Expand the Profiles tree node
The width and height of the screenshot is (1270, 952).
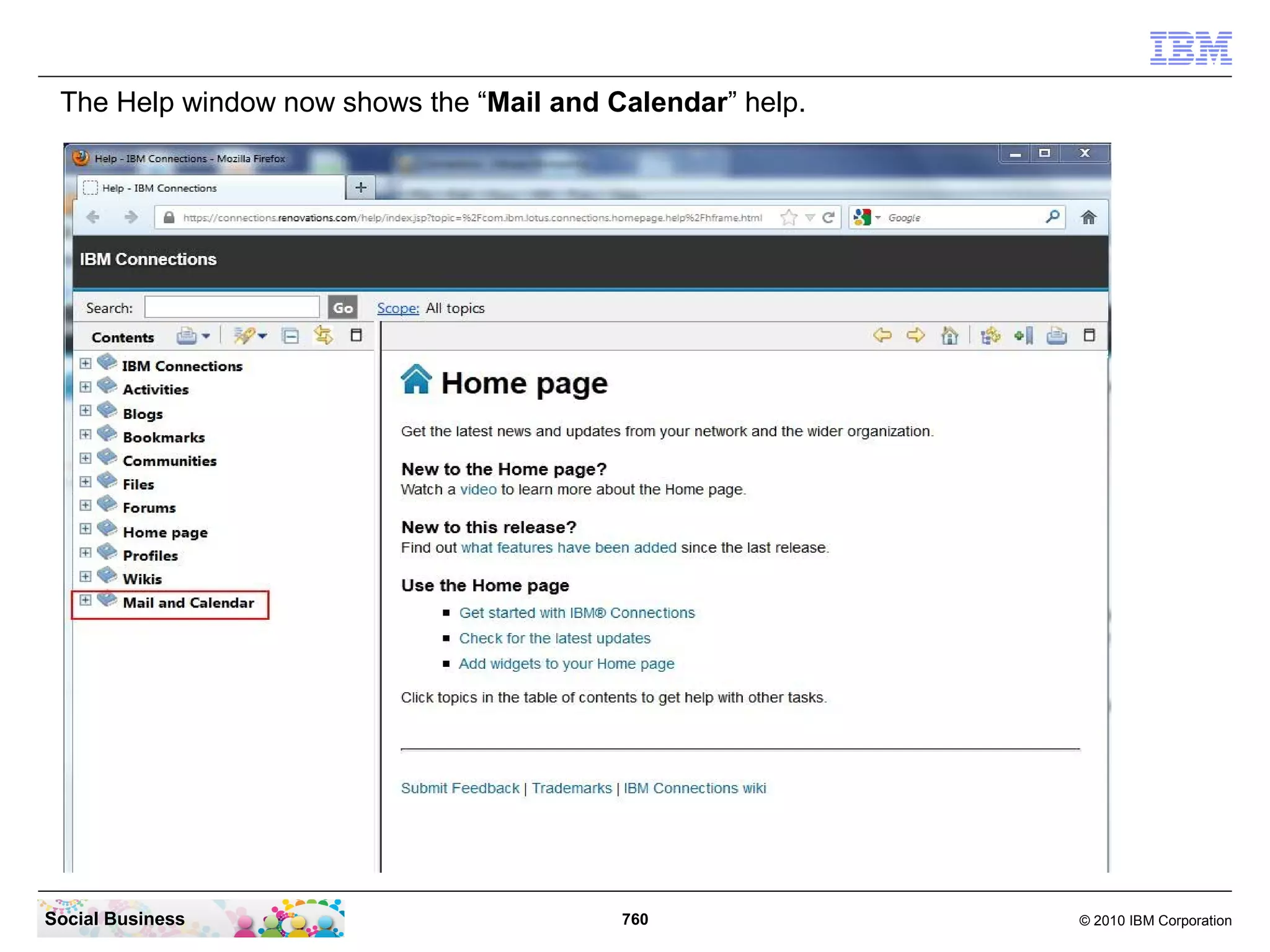[x=86, y=553]
